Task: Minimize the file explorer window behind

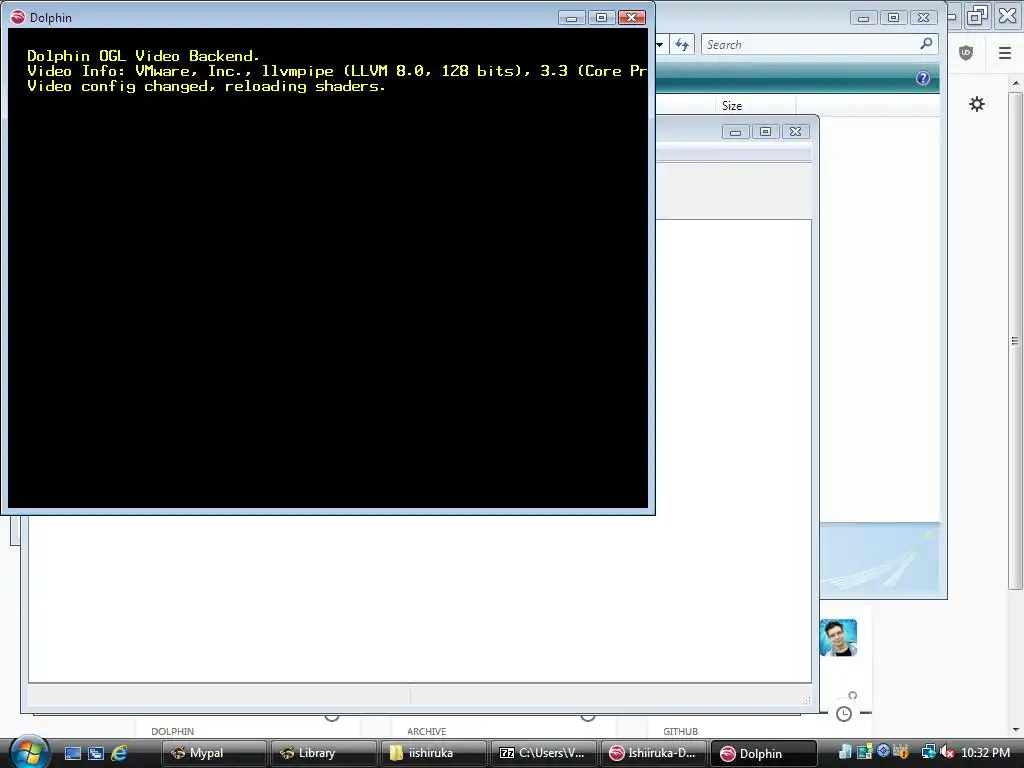Action: tap(863, 18)
